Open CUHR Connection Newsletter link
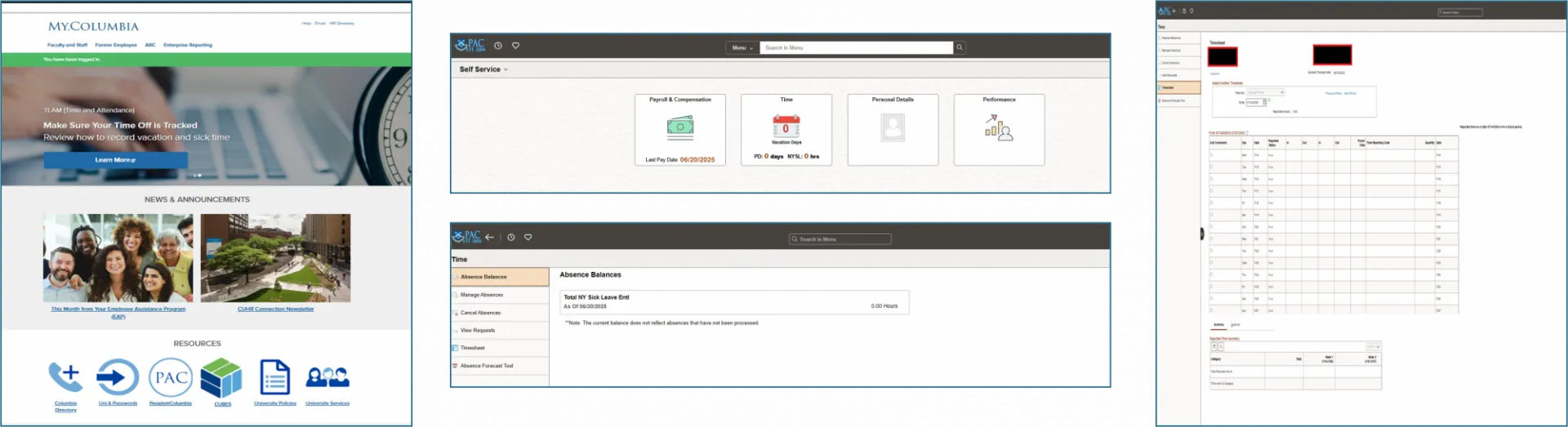Image resolution: width=1568 pixels, height=427 pixels. pyautogui.click(x=276, y=309)
